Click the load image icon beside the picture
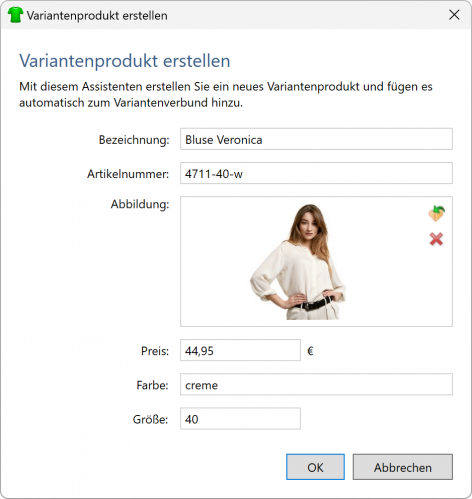Image resolution: width=472 pixels, height=499 pixels. click(x=436, y=213)
